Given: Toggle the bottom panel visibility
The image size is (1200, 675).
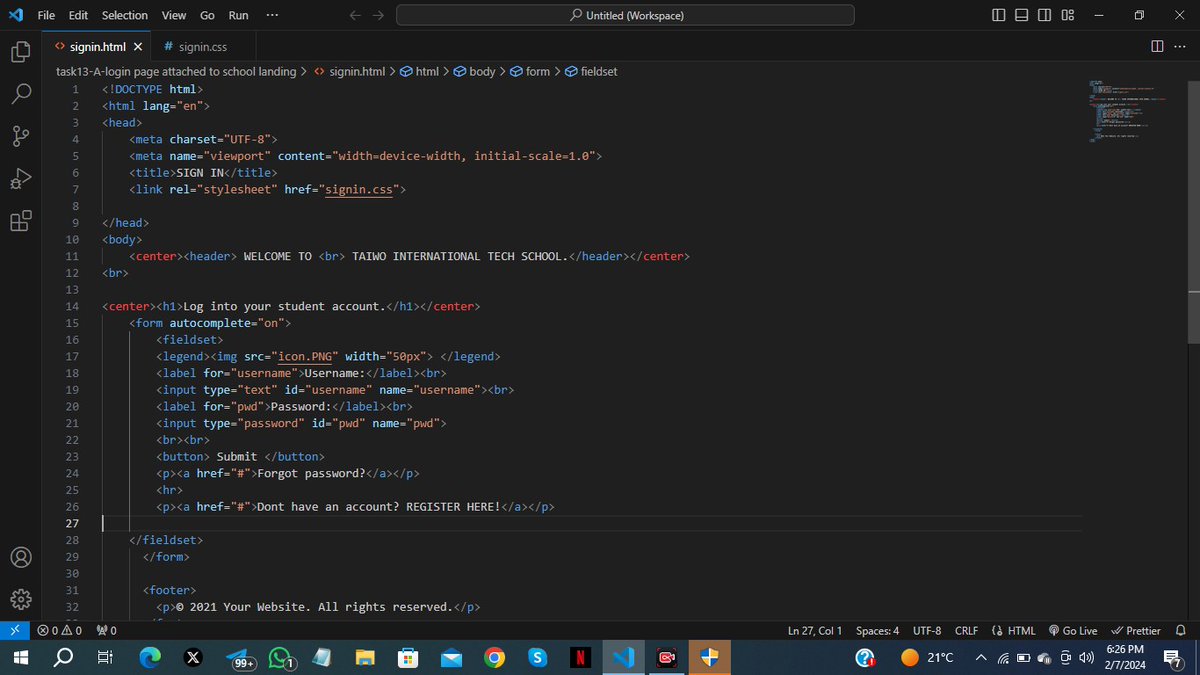Looking at the screenshot, I should point(1023,15).
